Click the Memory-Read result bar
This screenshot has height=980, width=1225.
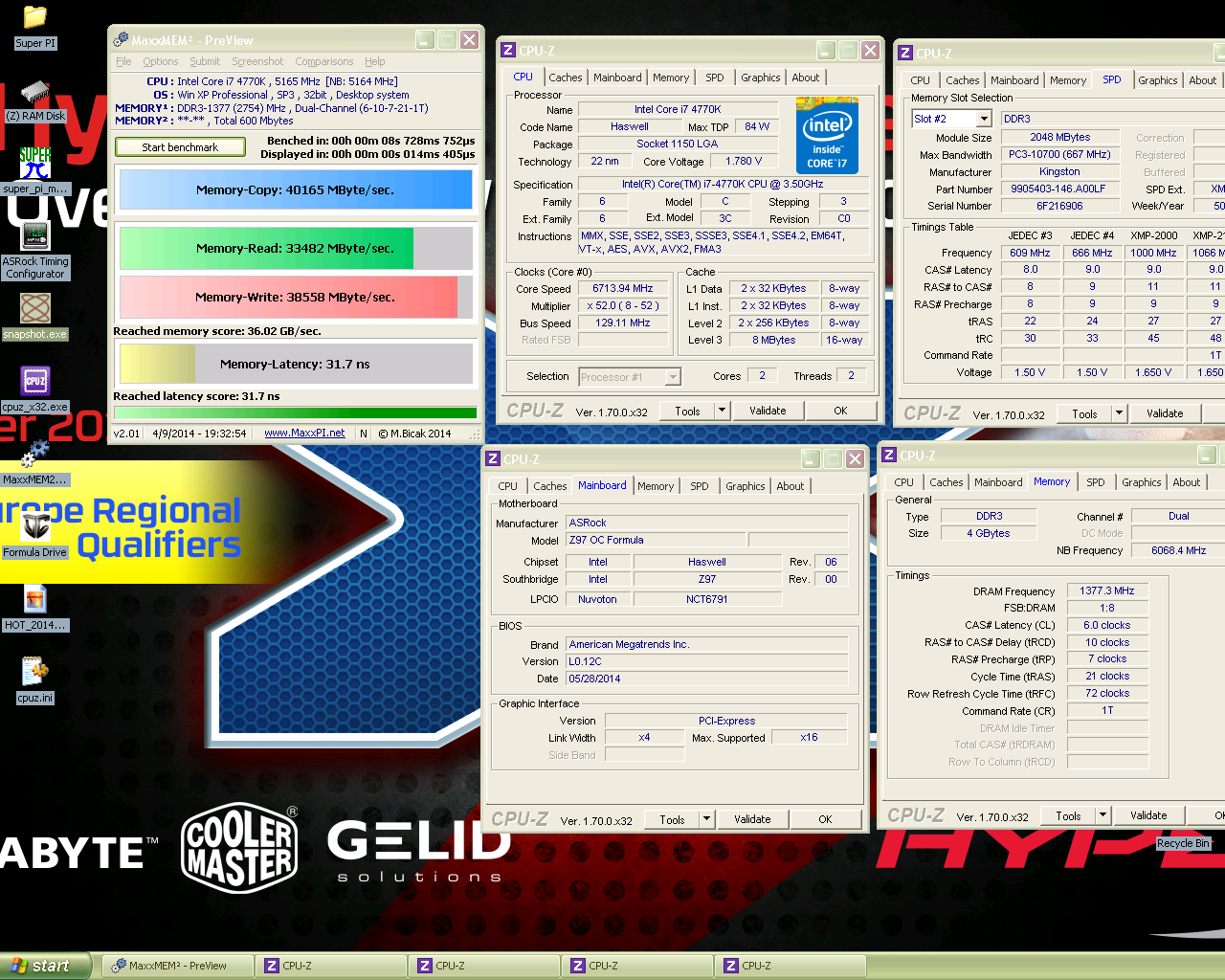click(x=296, y=248)
